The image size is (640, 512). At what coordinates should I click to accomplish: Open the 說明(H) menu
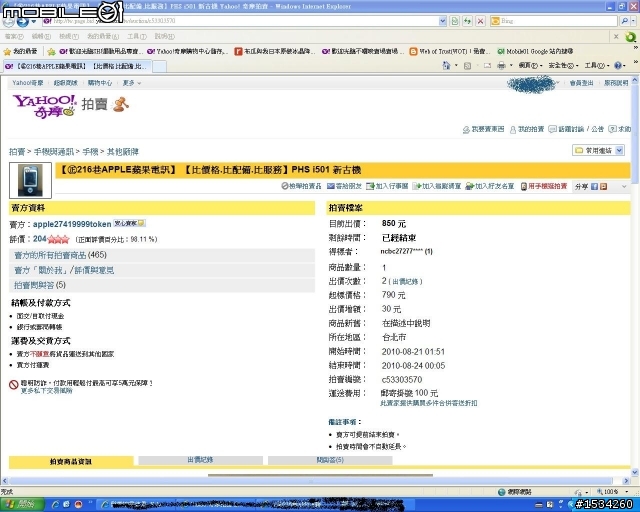[164, 36]
